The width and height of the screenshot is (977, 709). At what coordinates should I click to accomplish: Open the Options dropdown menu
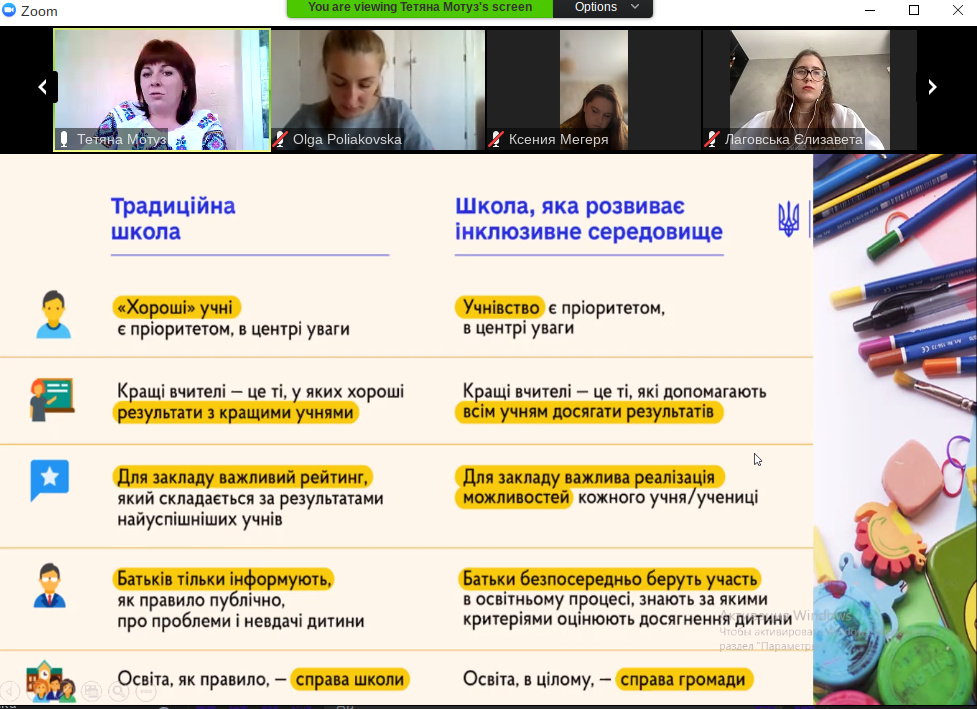pos(607,7)
